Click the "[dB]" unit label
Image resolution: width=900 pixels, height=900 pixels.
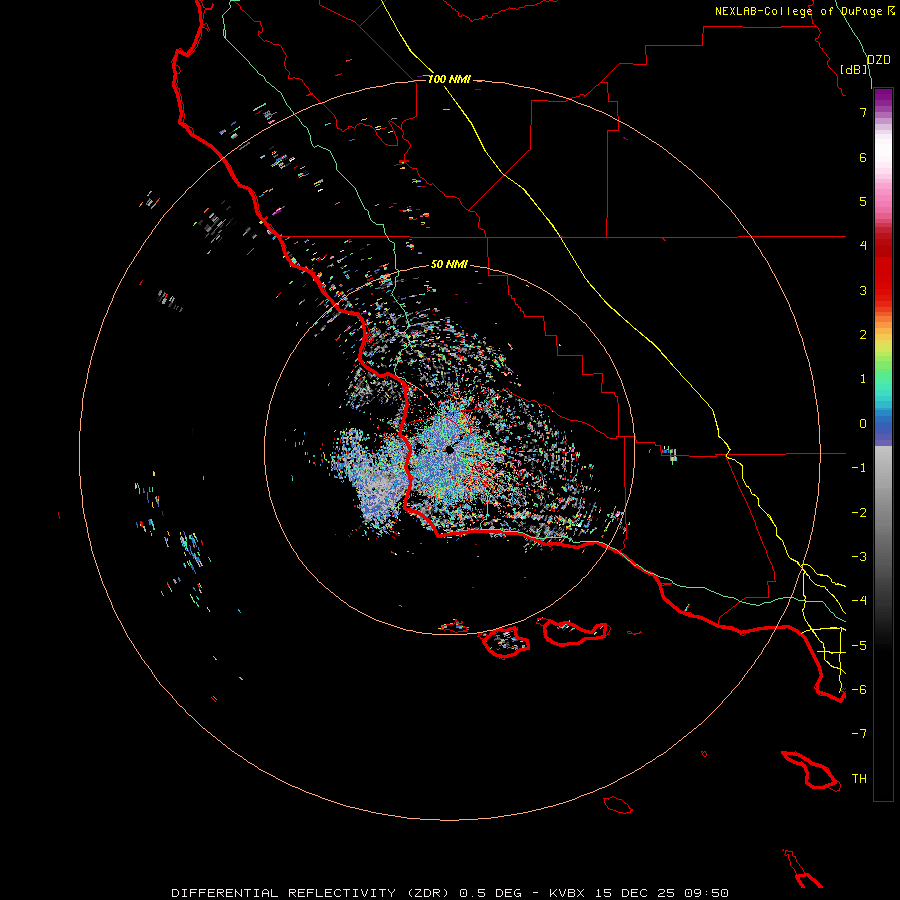pos(854,69)
